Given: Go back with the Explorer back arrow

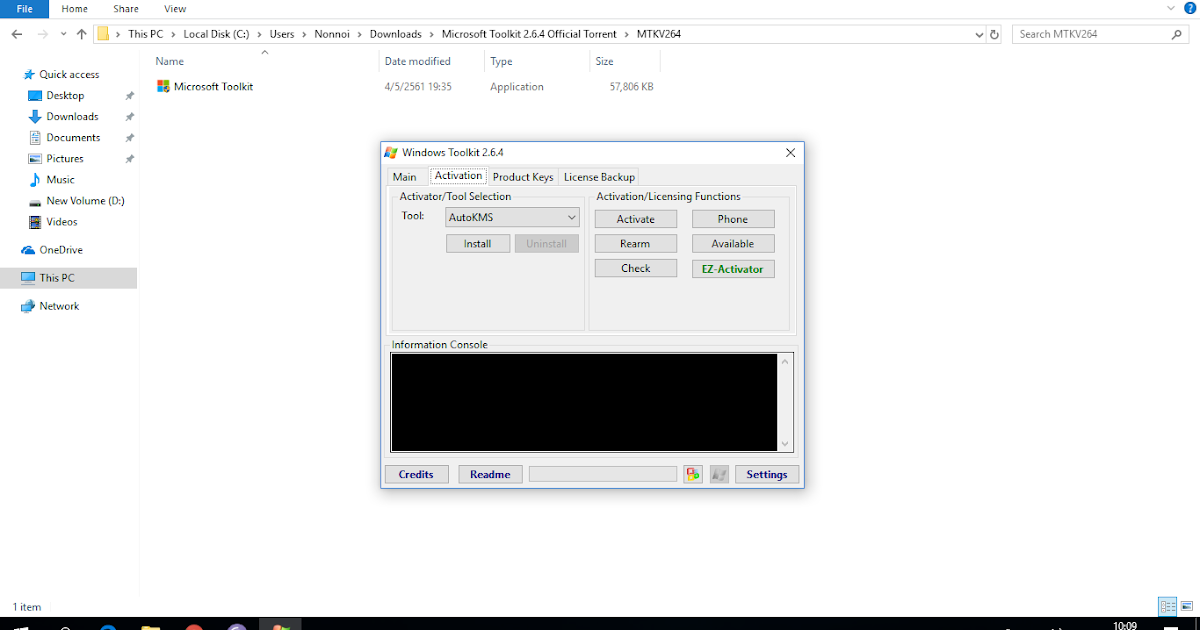Looking at the screenshot, I should tap(17, 34).
